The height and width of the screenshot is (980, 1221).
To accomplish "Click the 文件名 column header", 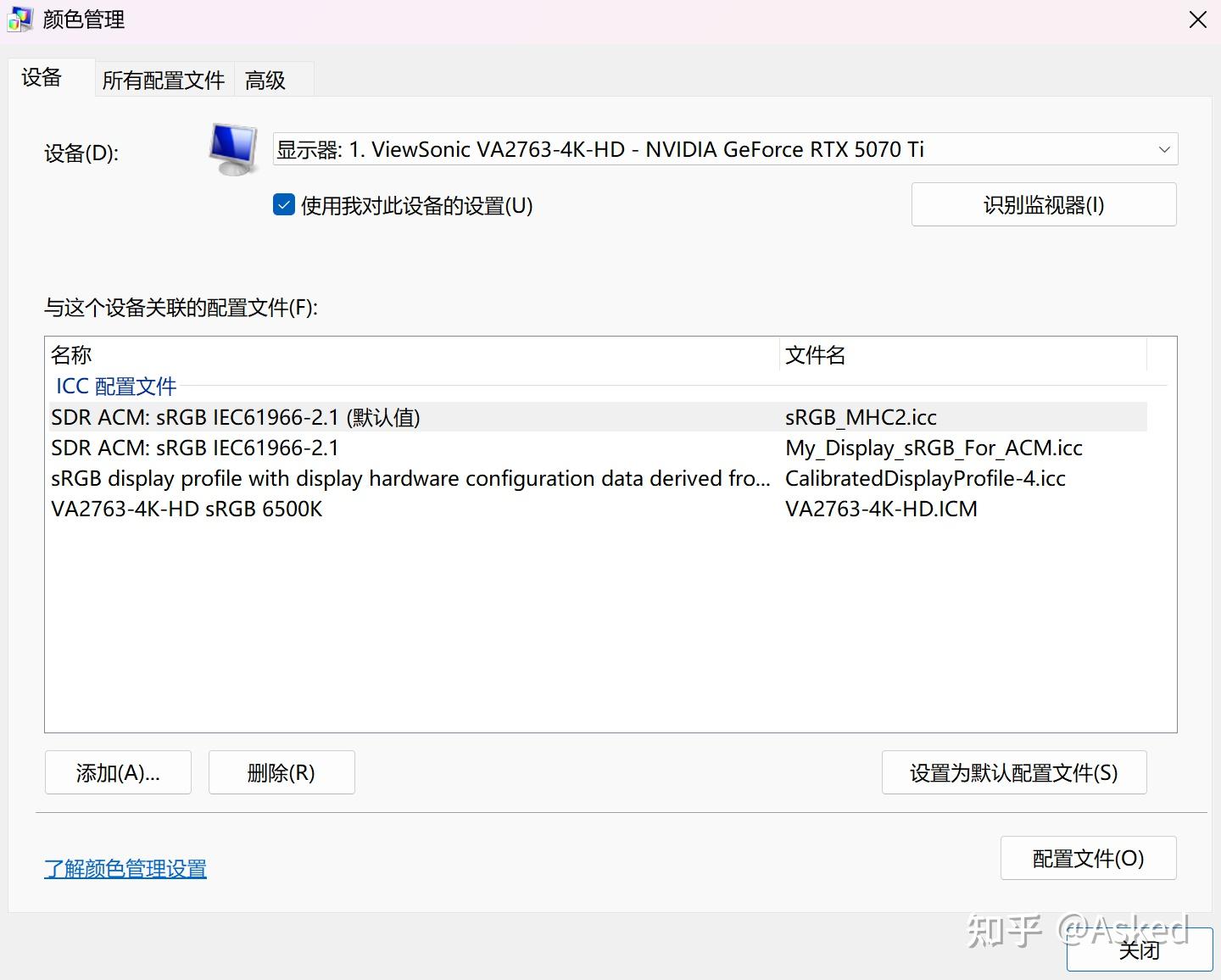I will (x=815, y=354).
